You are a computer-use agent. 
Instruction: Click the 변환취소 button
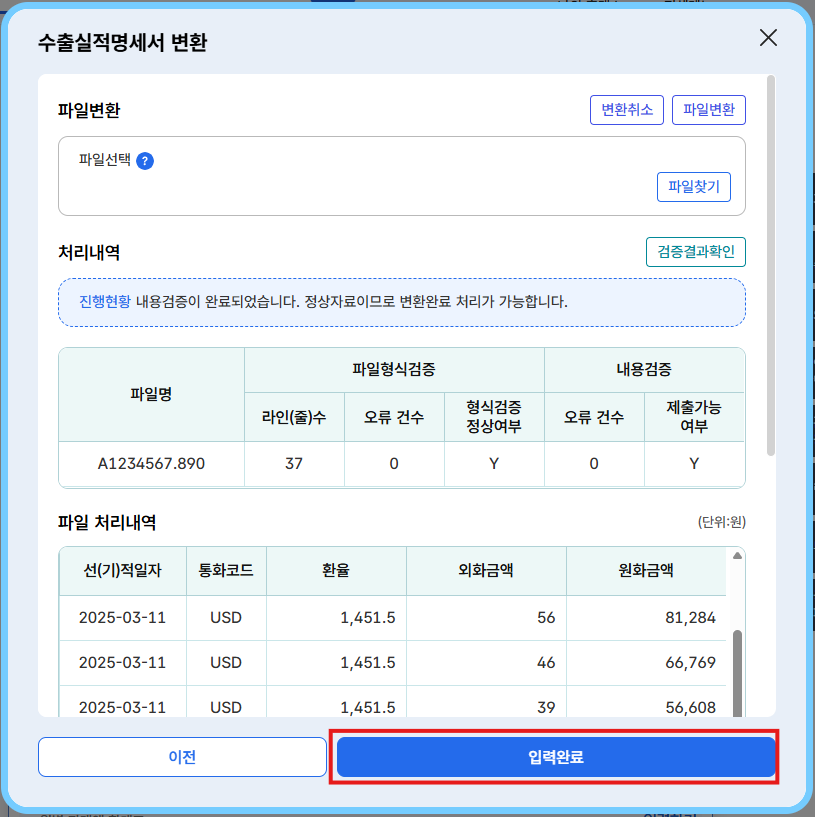(x=626, y=110)
